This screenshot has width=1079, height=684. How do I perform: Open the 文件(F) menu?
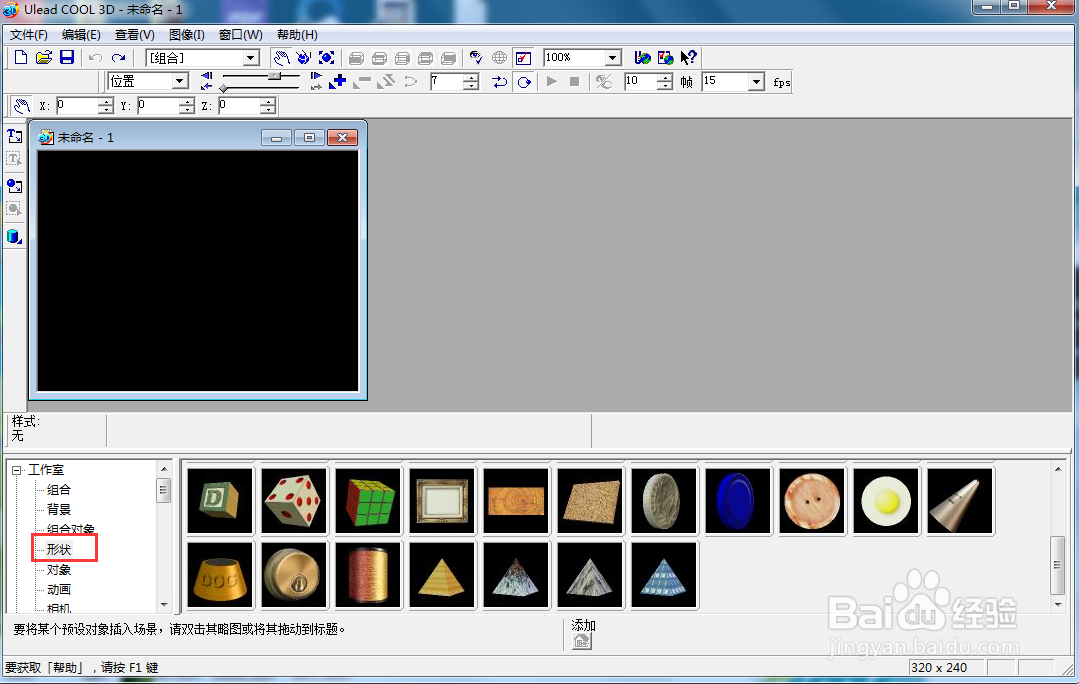[x=28, y=34]
